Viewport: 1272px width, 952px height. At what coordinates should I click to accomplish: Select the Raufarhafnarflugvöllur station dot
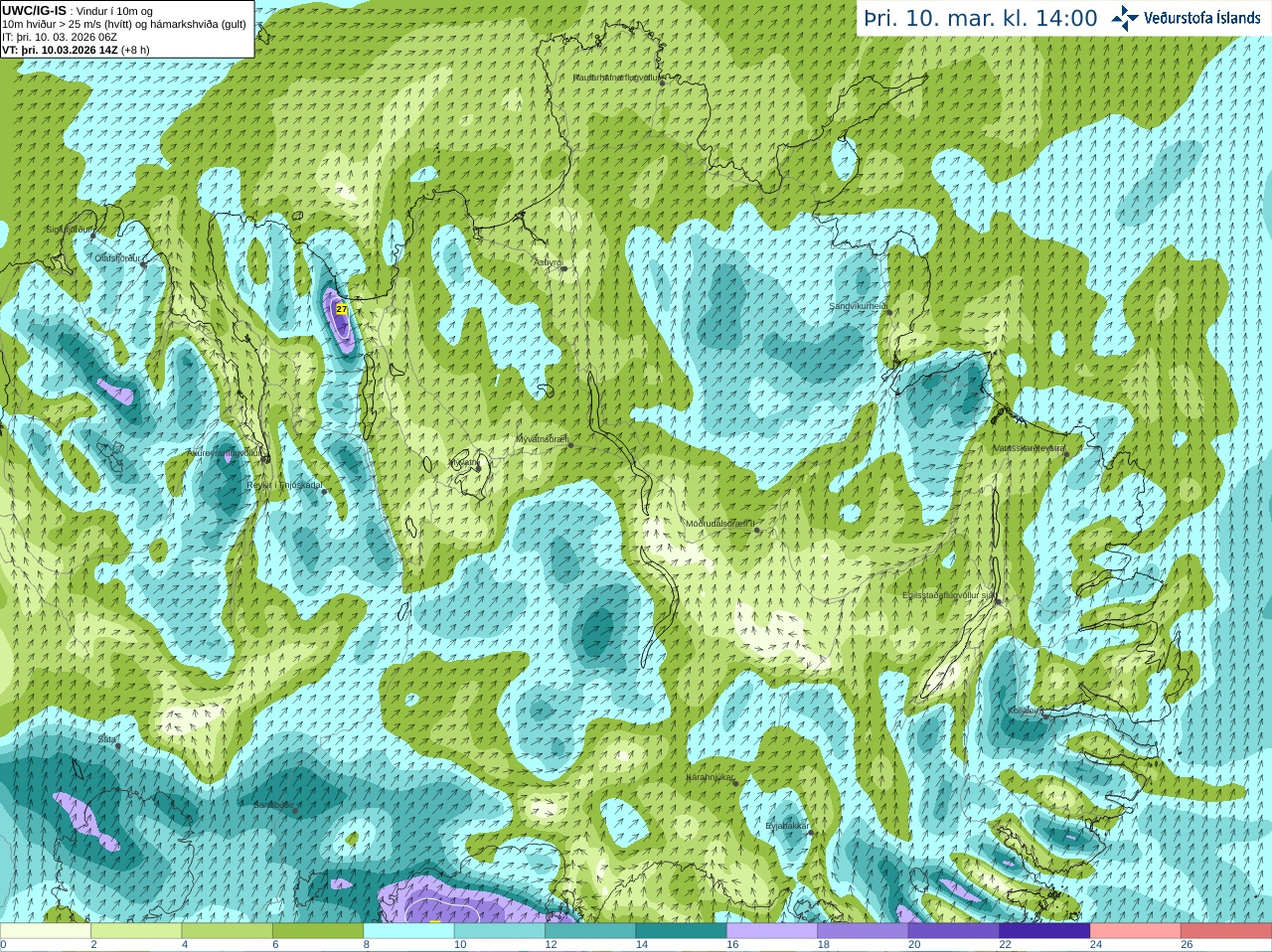pos(663,82)
